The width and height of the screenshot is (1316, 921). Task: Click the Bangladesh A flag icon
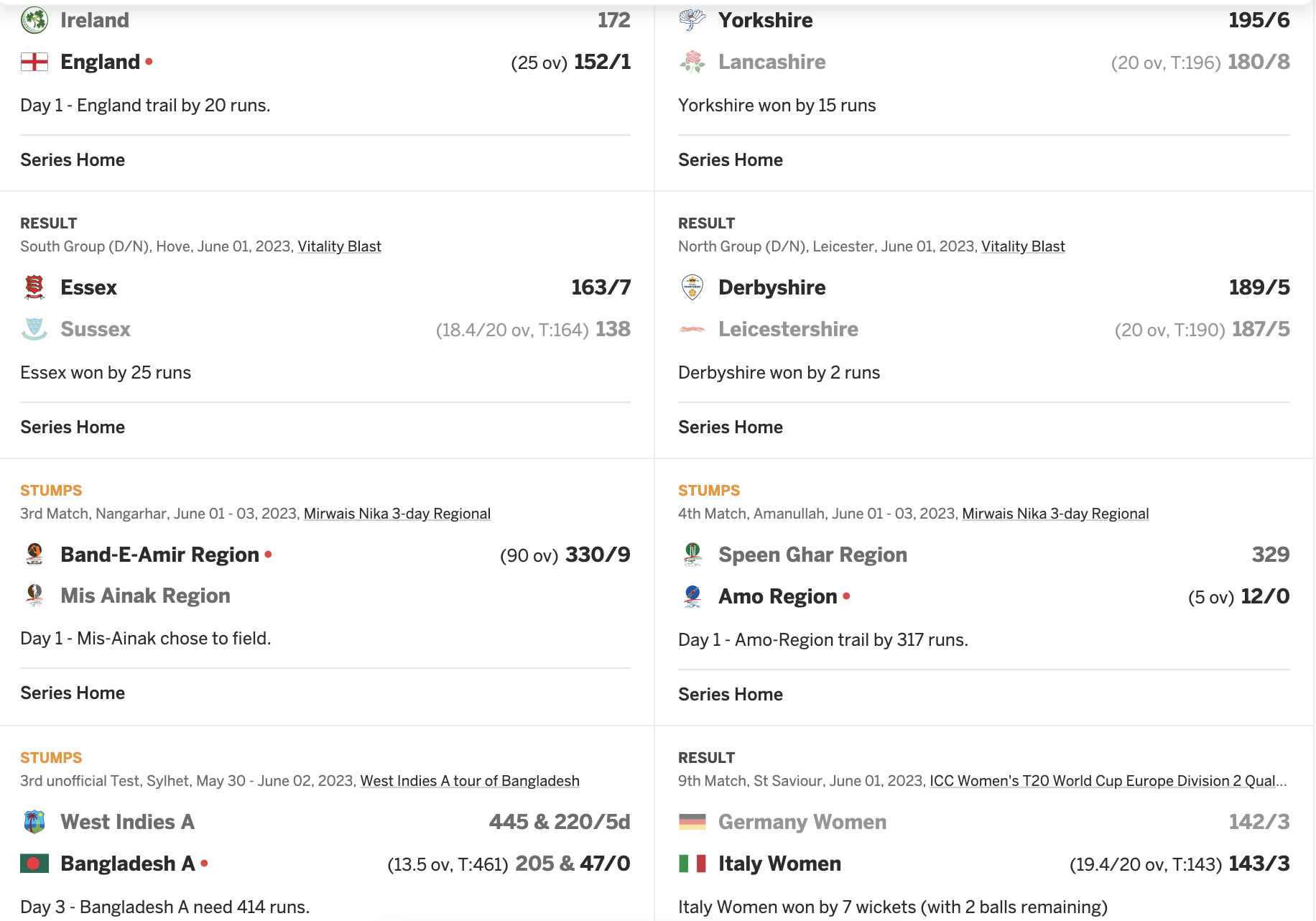coord(34,864)
